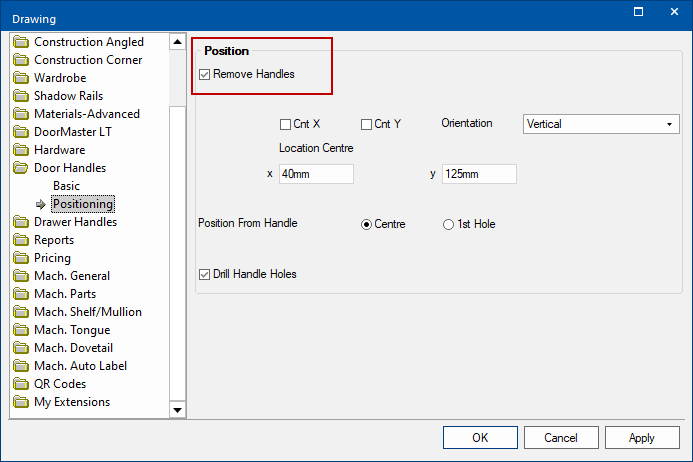
Task: Toggle the Drill Handle Holes checkbox
Action: (205, 274)
